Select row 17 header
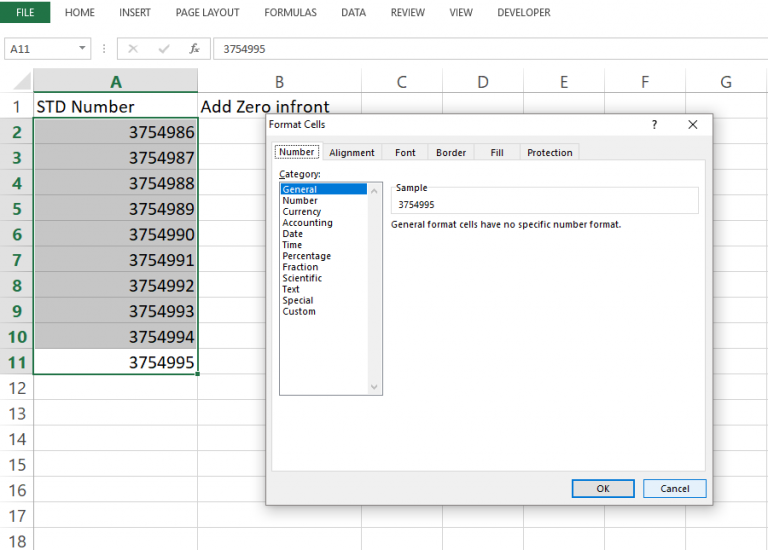 (17, 515)
